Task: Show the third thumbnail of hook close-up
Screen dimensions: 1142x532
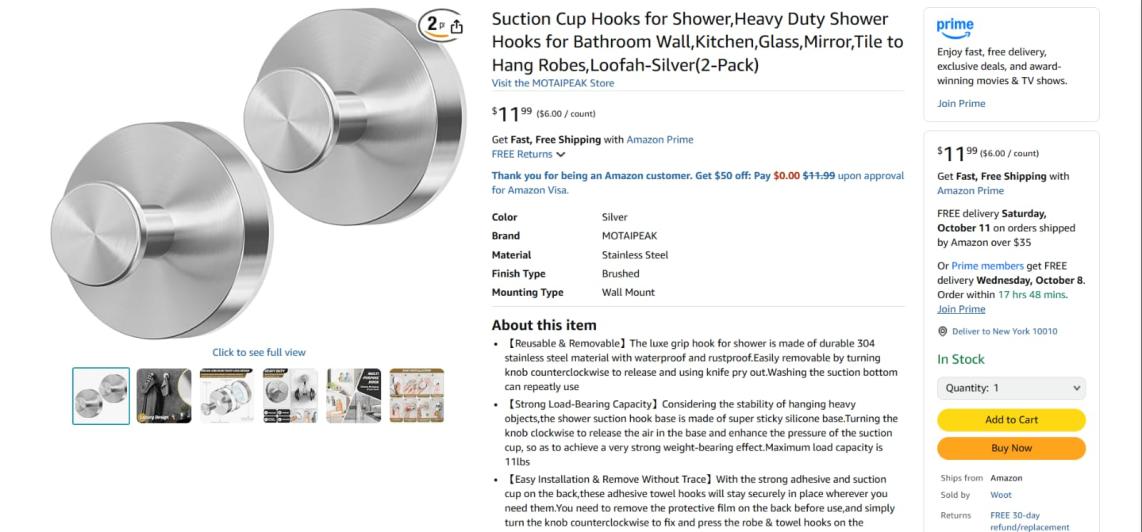Action: 227,396
